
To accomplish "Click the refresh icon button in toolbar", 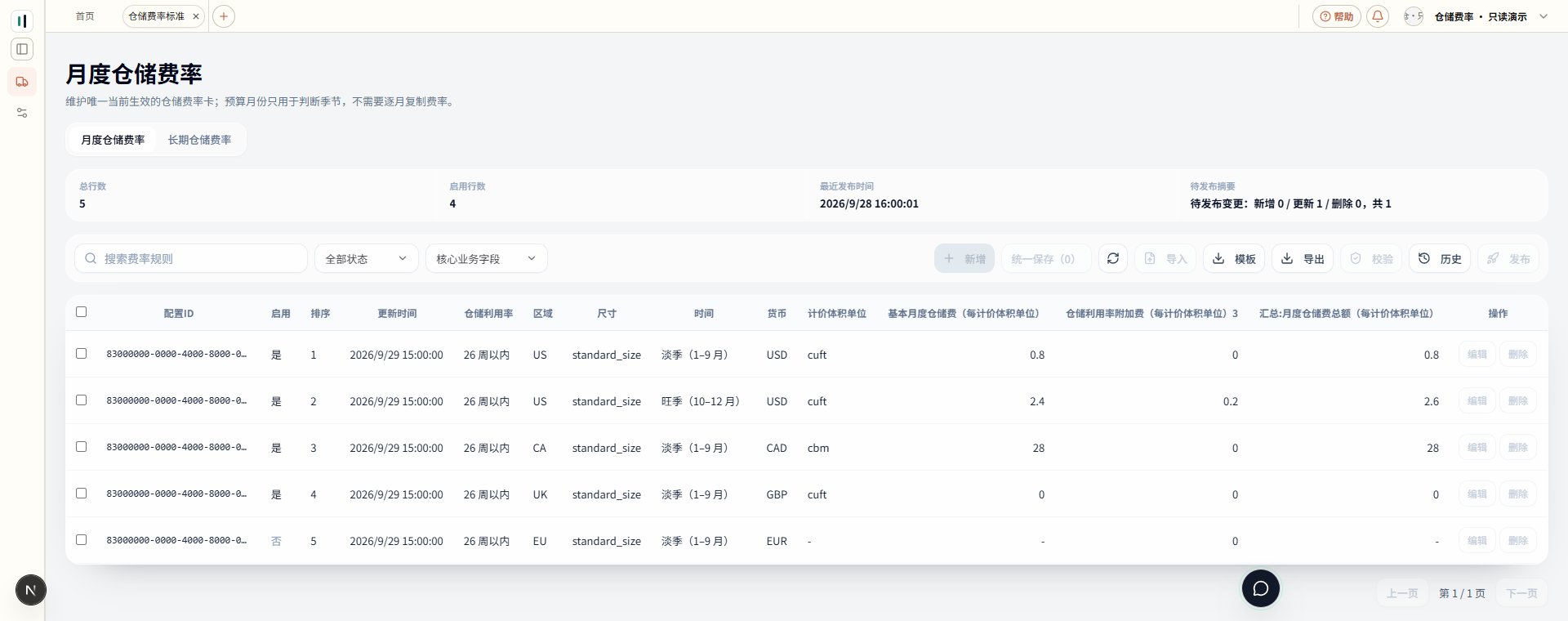I will tap(1112, 258).
